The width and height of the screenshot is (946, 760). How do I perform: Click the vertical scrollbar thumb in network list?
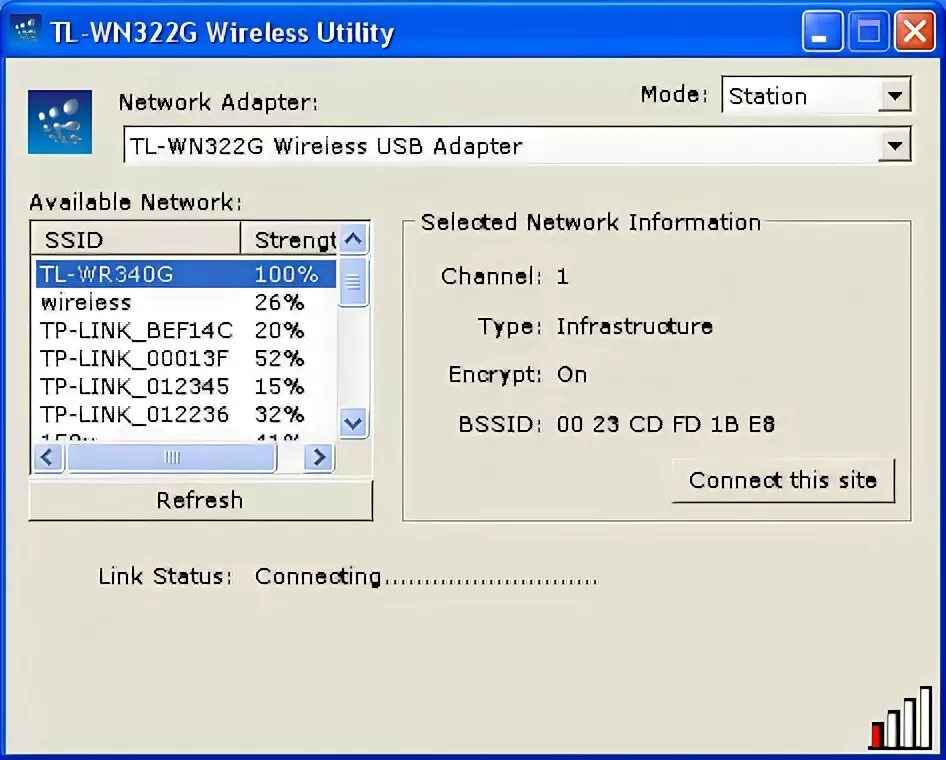coord(353,282)
